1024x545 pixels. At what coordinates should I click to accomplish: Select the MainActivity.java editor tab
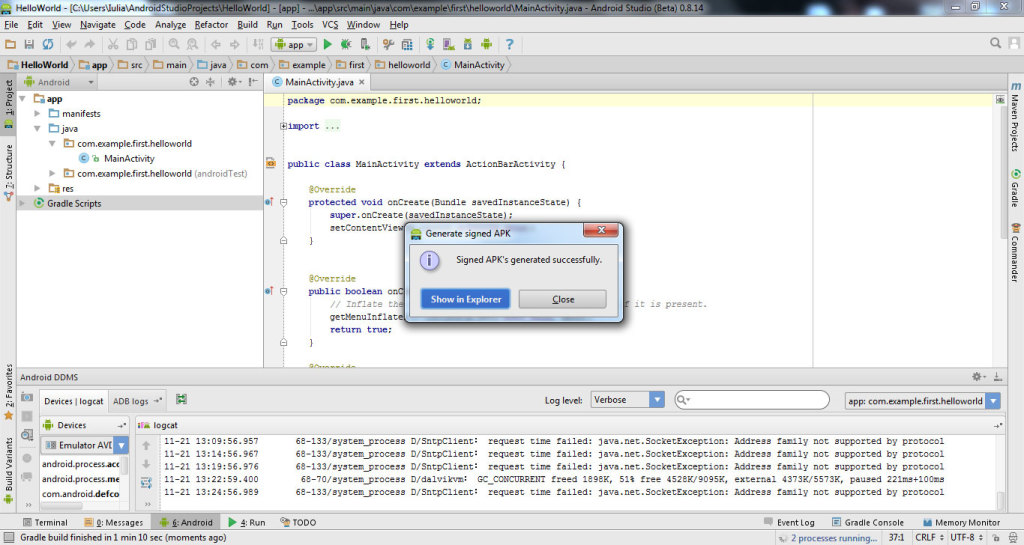click(x=318, y=82)
